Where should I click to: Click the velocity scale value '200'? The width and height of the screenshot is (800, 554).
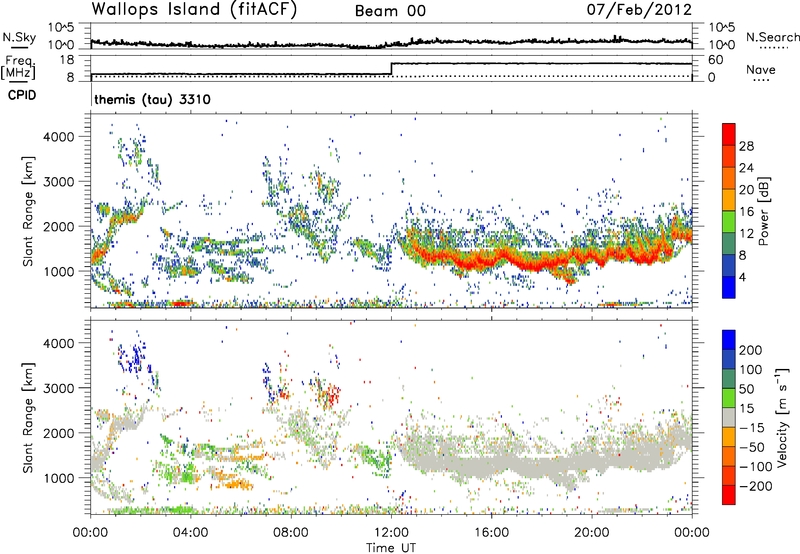click(751, 350)
